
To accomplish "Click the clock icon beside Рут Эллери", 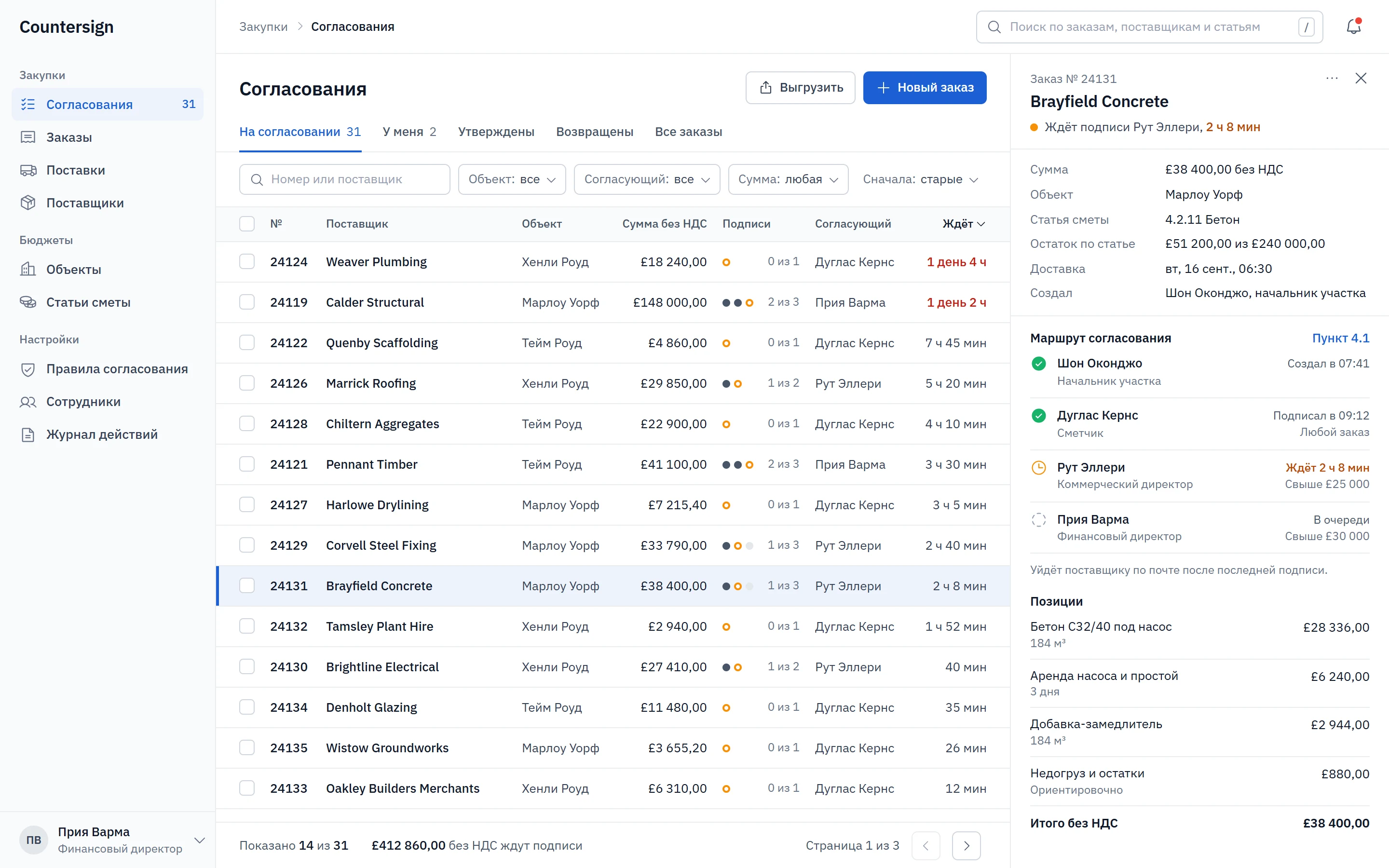I will 1038,467.
